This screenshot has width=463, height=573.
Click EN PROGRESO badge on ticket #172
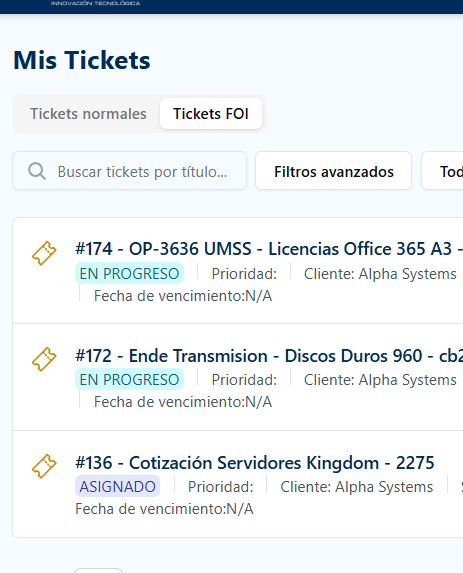(x=129, y=380)
